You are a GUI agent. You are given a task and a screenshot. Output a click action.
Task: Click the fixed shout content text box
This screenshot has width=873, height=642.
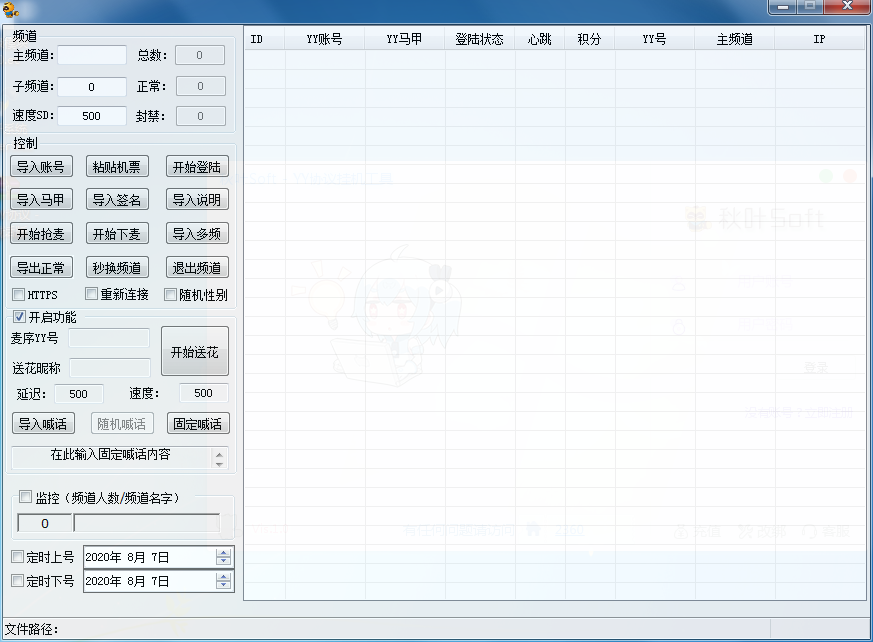pos(111,458)
